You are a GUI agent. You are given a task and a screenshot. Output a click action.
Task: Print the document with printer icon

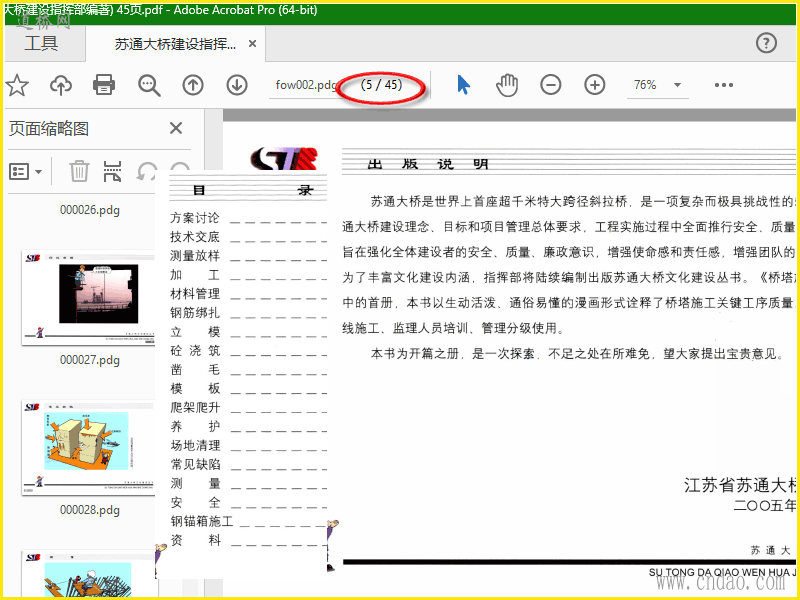[x=104, y=85]
